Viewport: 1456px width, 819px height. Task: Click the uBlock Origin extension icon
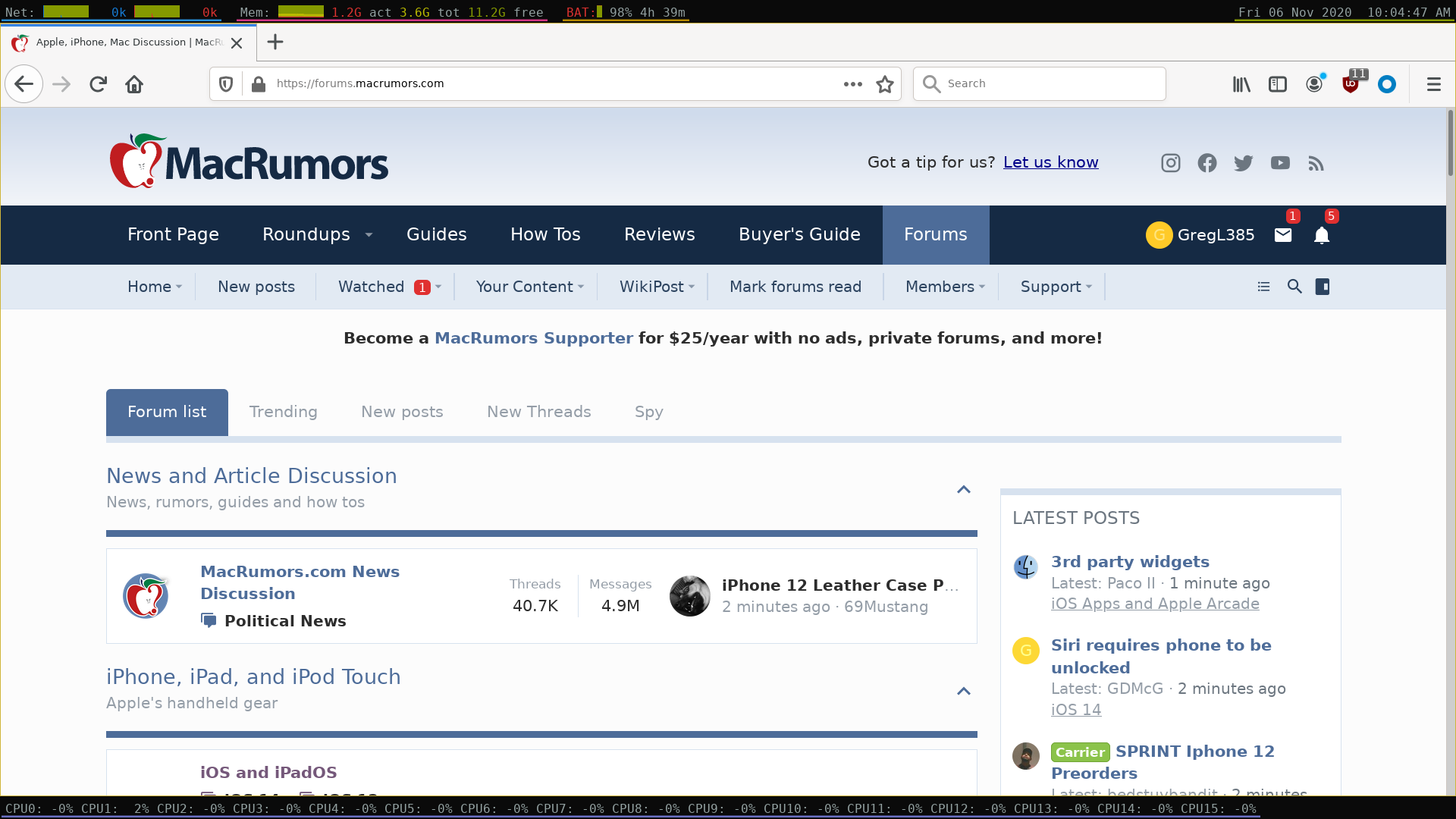click(x=1351, y=84)
